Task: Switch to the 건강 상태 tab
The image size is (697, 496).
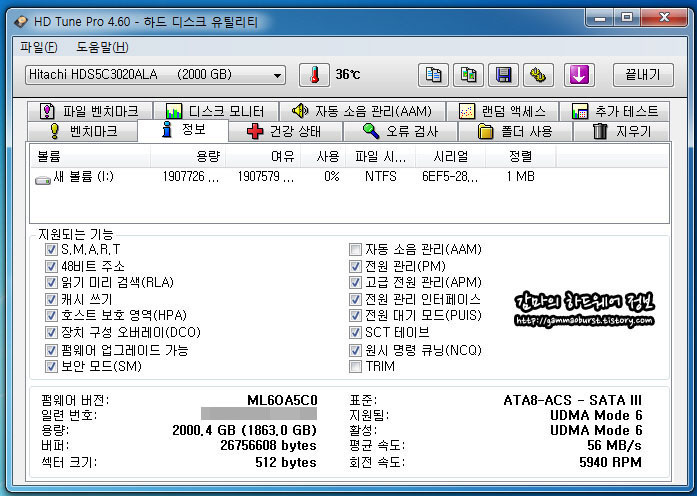Action: [285, 131]
